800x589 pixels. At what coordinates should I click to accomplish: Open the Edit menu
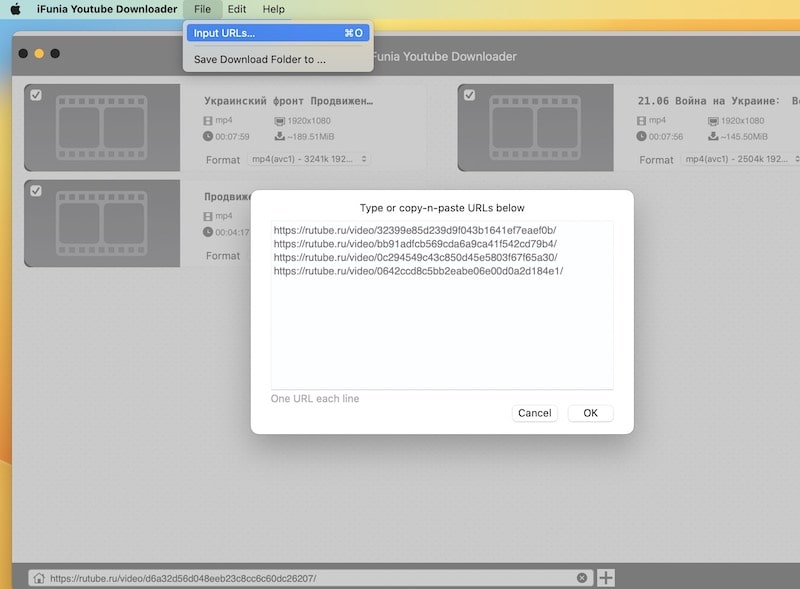[236, 9]
